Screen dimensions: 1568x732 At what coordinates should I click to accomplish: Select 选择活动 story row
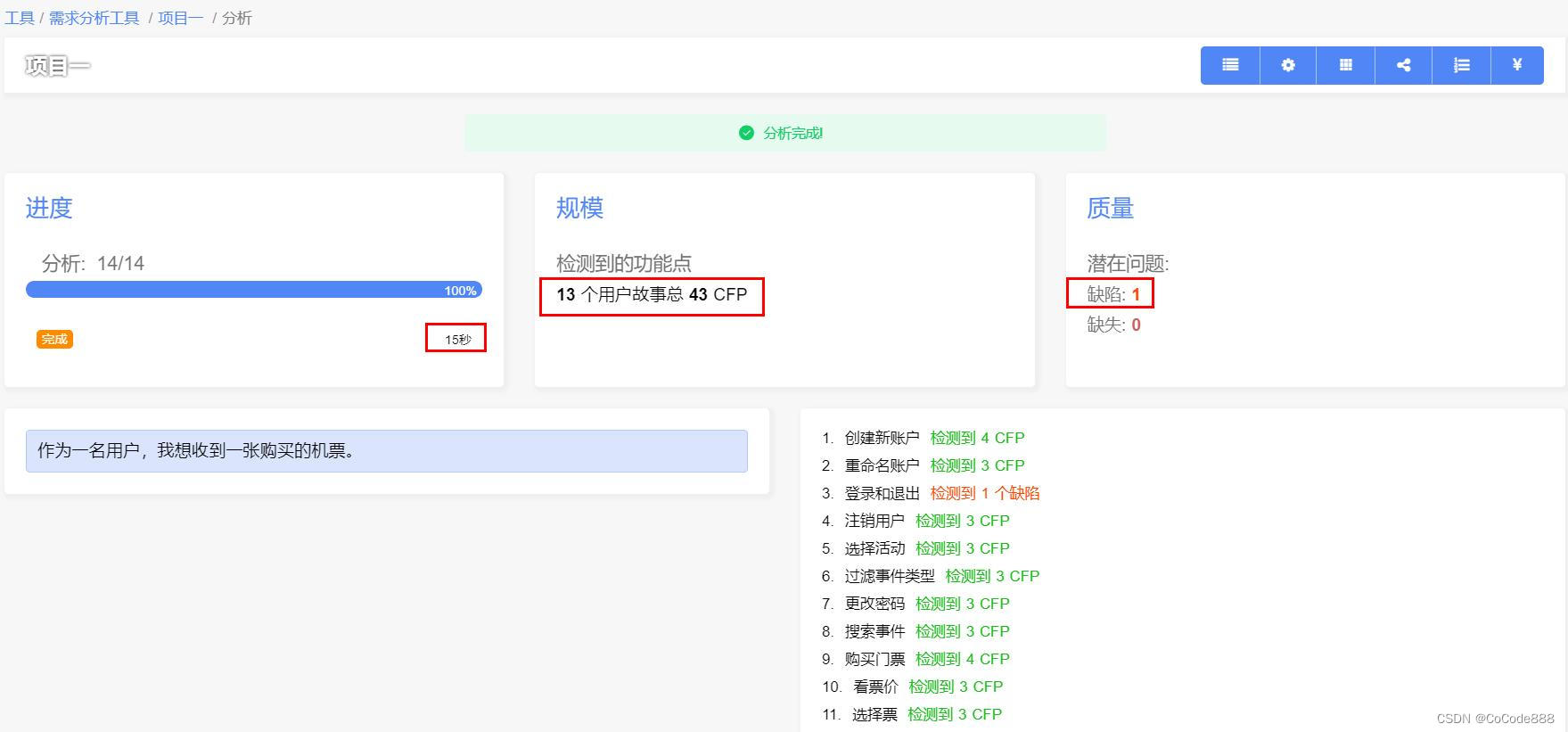(x=915, y=548)
